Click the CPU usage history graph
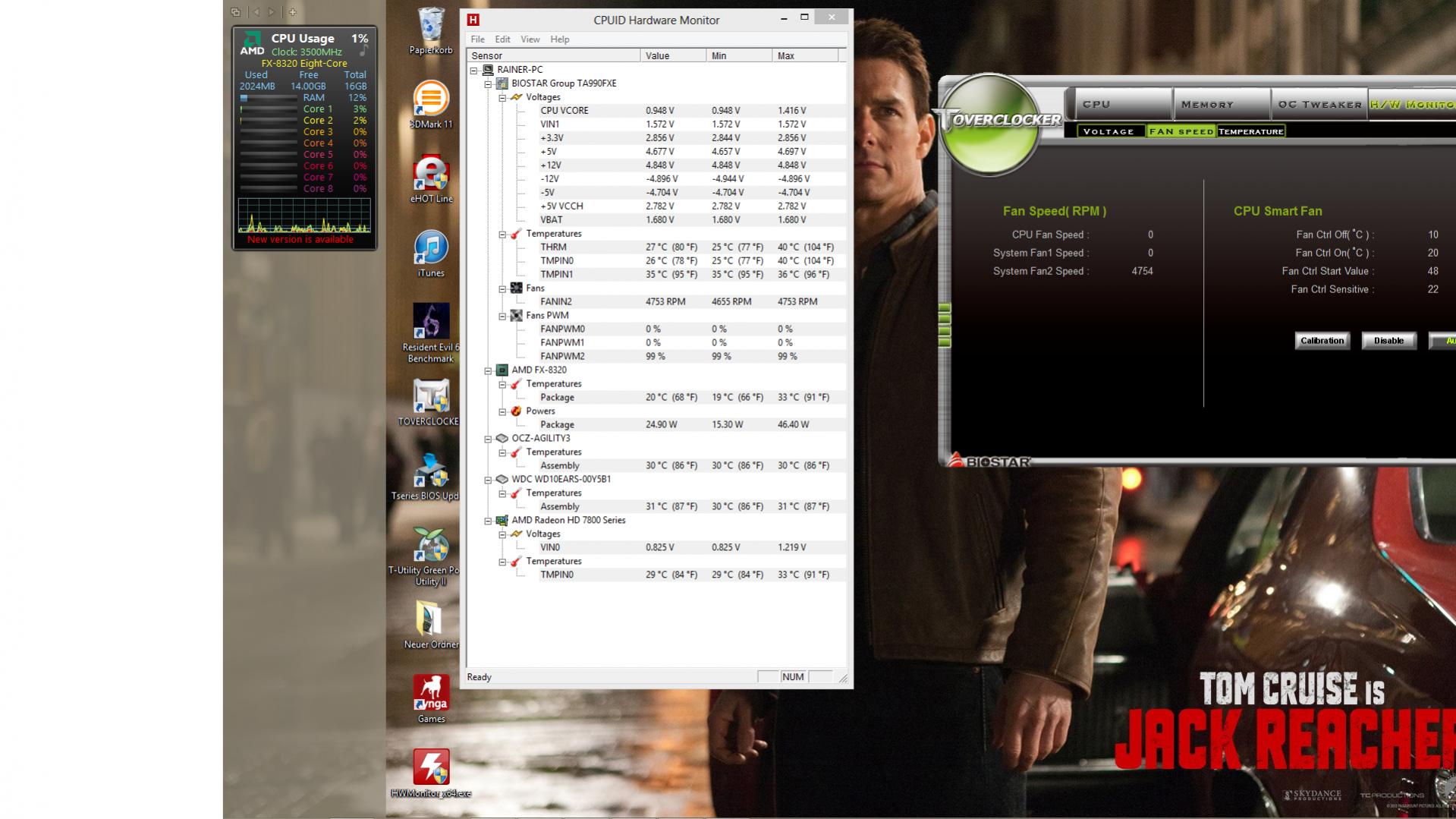 point(304,216)
